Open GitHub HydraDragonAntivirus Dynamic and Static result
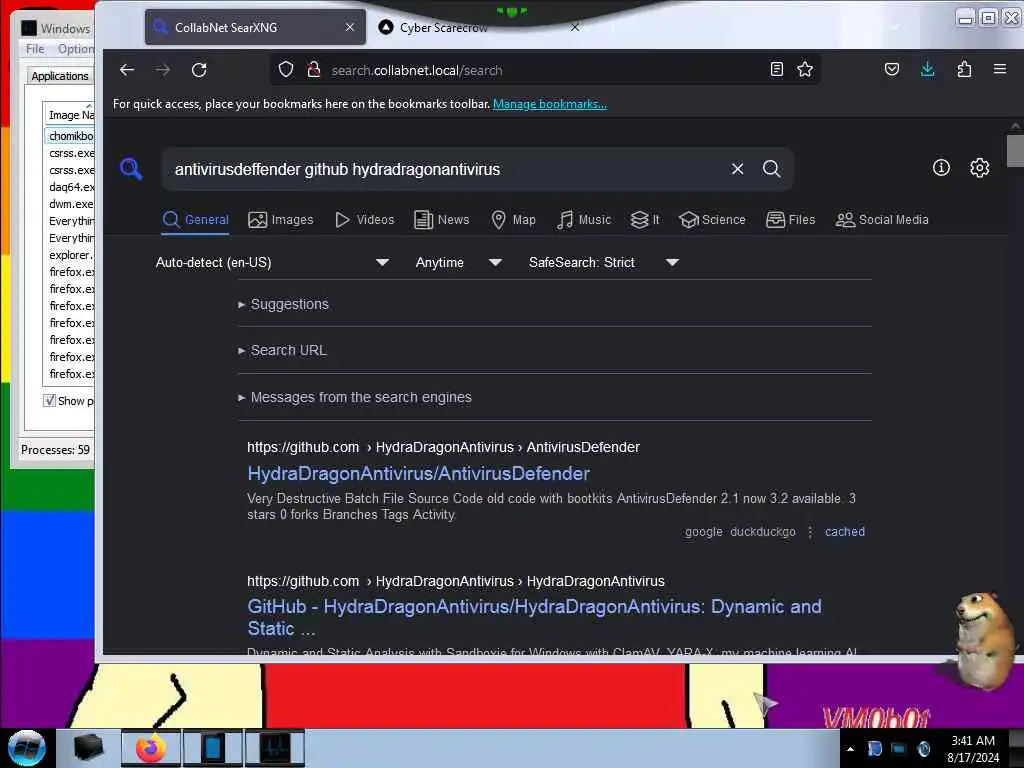 (534, 617)
